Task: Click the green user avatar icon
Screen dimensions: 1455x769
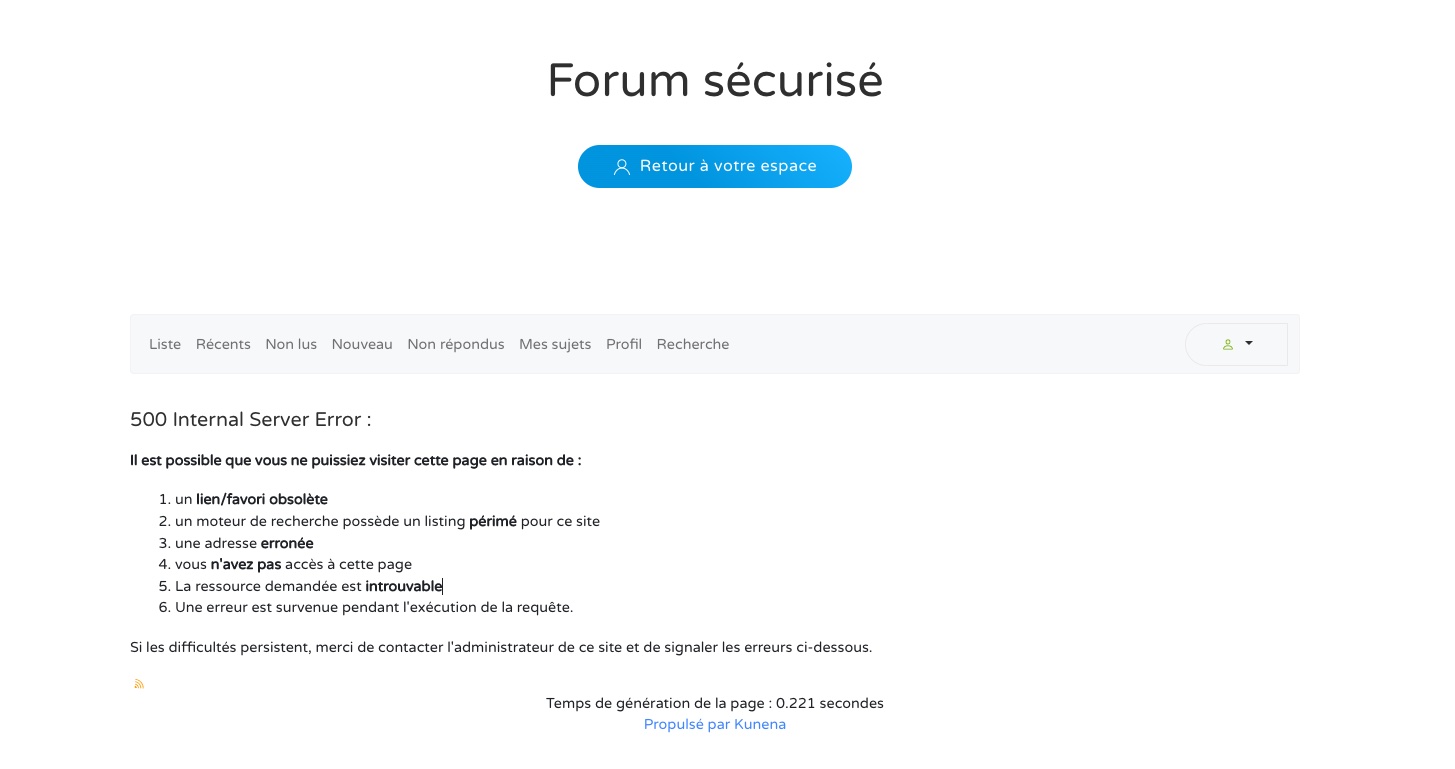Action: tap(1227, 344)
